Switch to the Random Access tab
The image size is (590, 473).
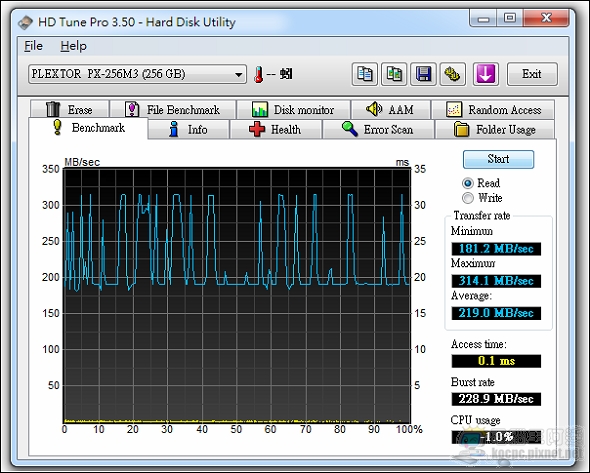(x=493, y=110)
